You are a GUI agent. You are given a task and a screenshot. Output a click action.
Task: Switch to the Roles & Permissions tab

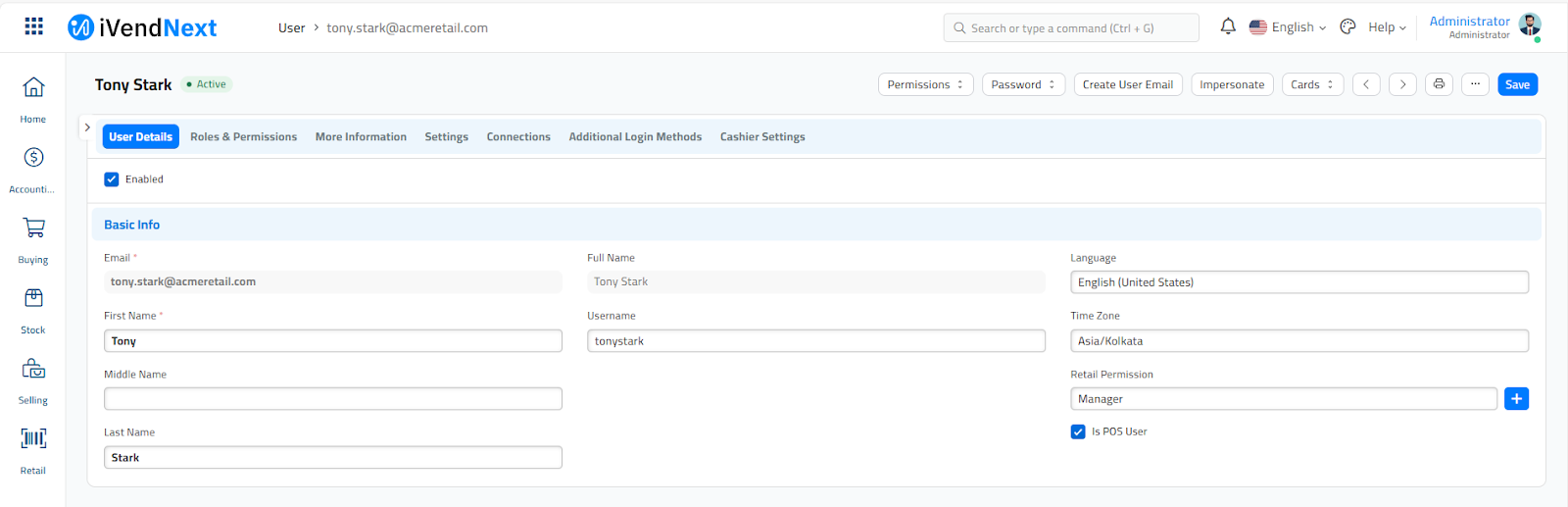(243, 137)
